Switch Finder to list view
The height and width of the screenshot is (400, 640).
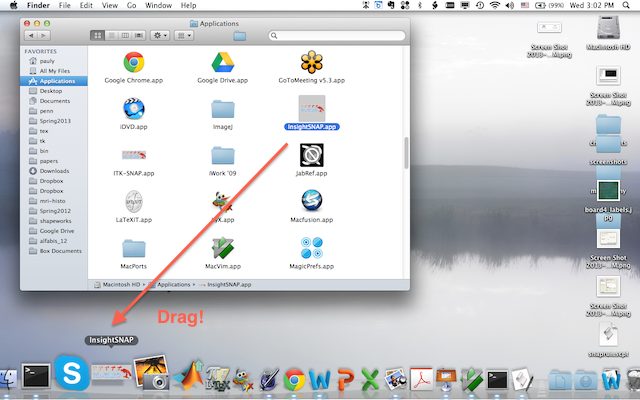111,36
